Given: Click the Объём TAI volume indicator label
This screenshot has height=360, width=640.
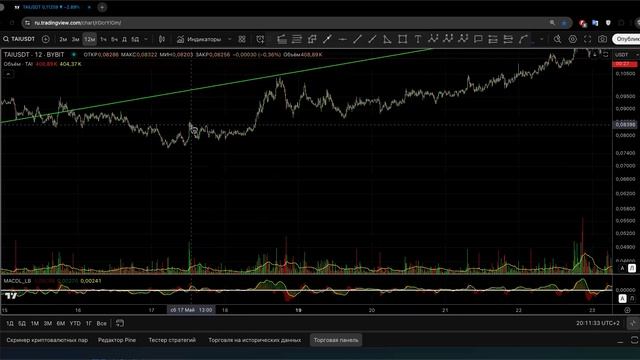Looking at the screenshot, I should (x=18, y=64).
